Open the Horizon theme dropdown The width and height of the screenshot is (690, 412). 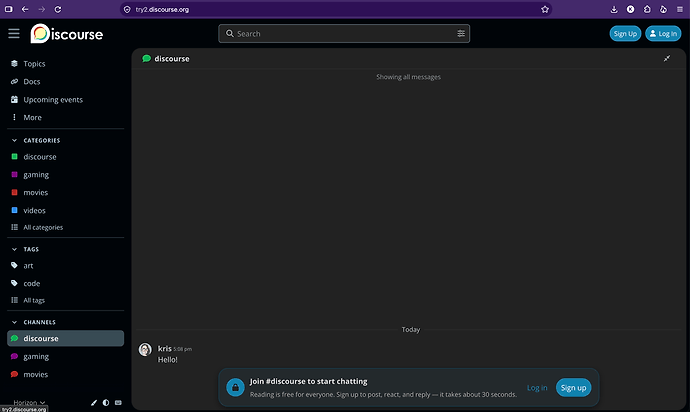29,402
